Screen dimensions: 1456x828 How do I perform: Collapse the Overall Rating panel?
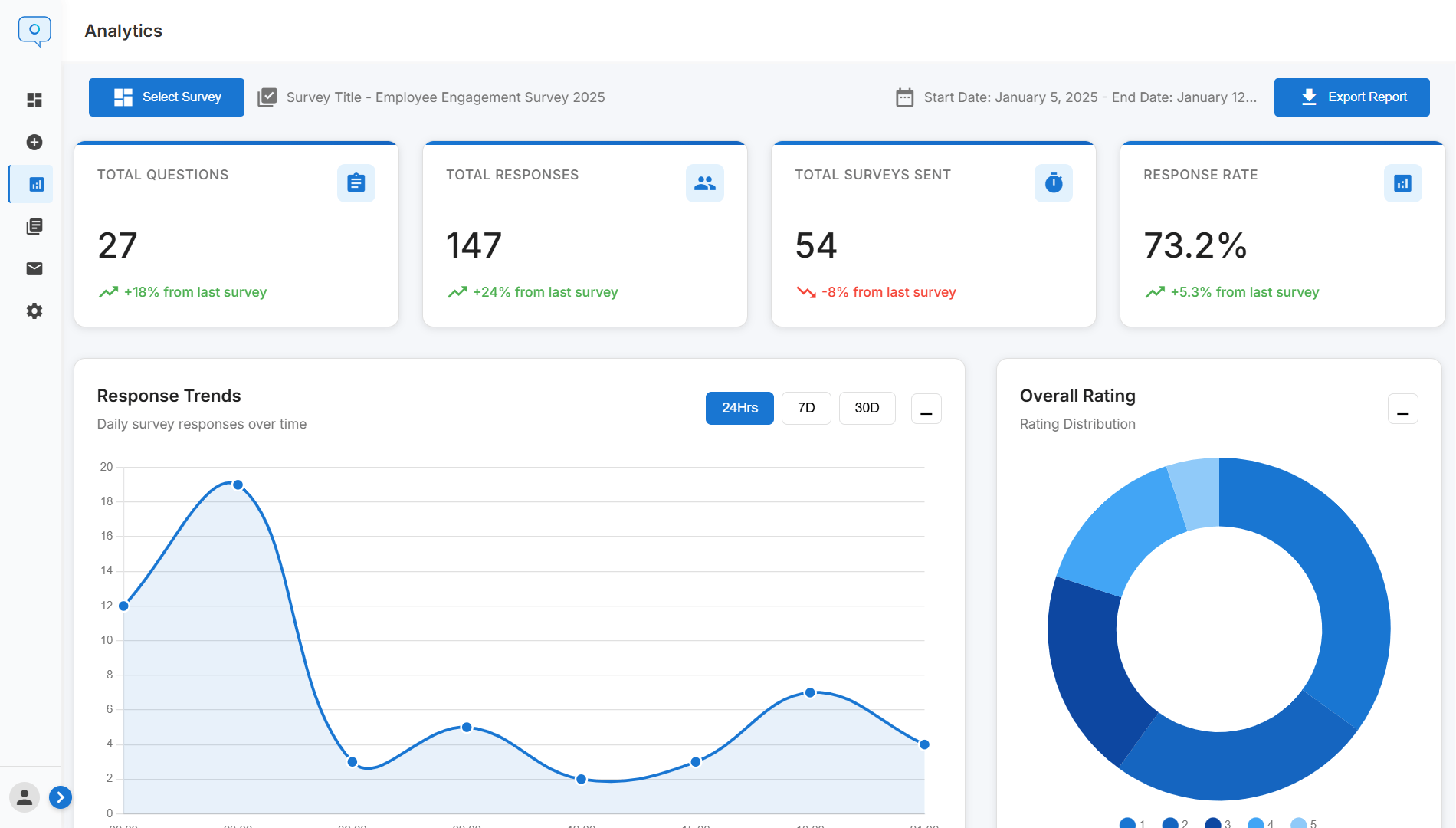tap(1403, 410)
